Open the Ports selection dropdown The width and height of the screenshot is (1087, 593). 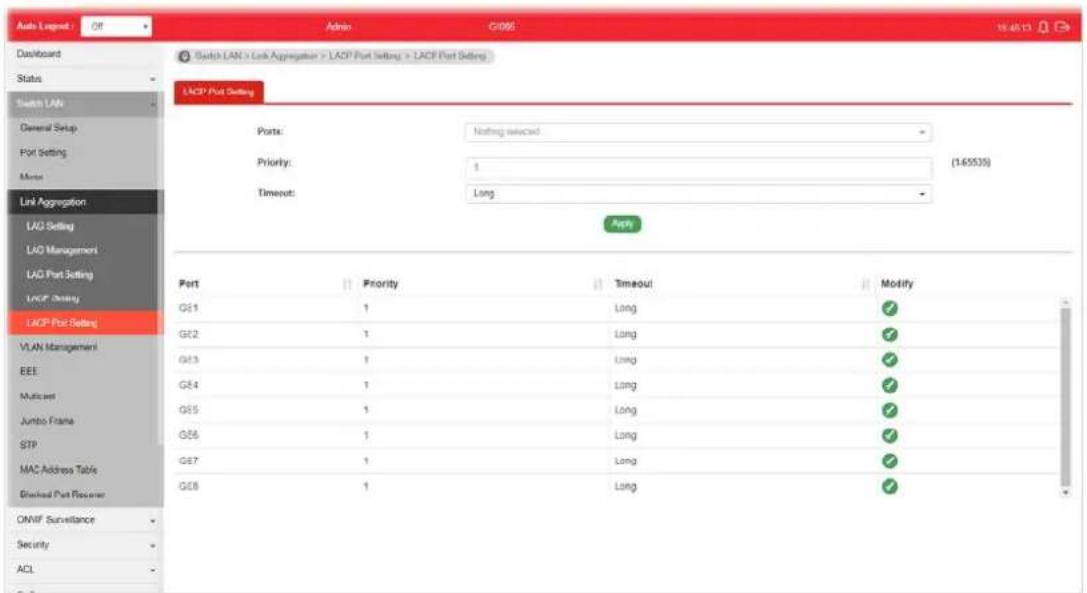click(699, 132)
